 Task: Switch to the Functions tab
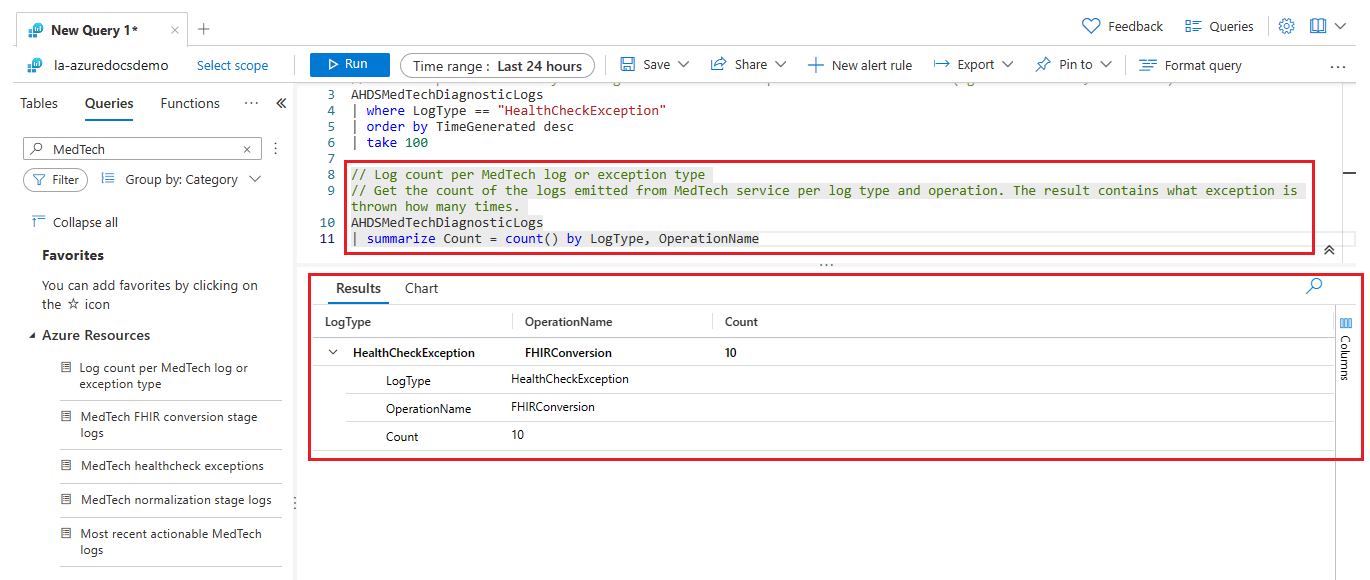click(x=190, y=103)
